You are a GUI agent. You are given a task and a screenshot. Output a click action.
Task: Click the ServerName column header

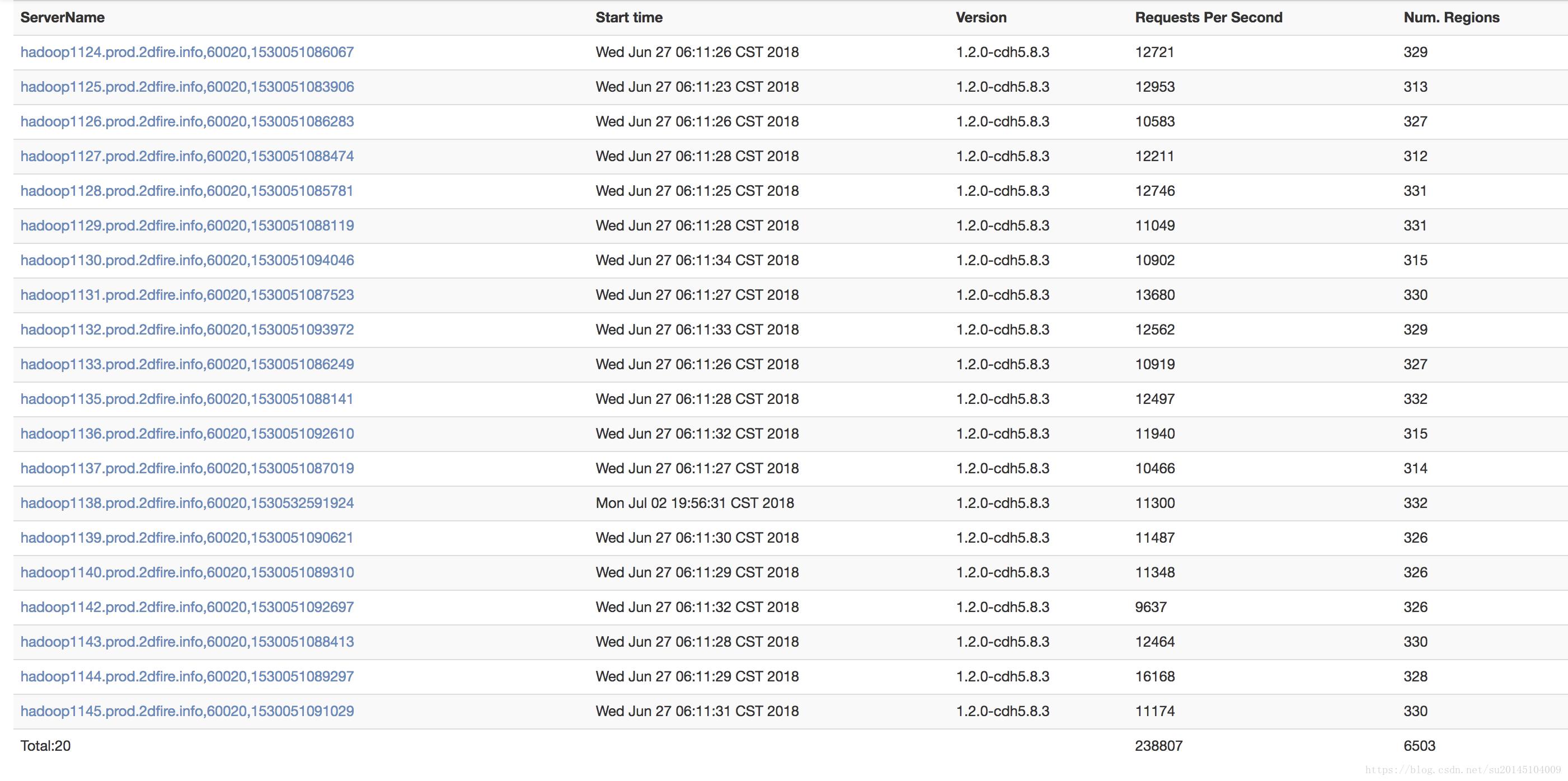click(62, 18)
